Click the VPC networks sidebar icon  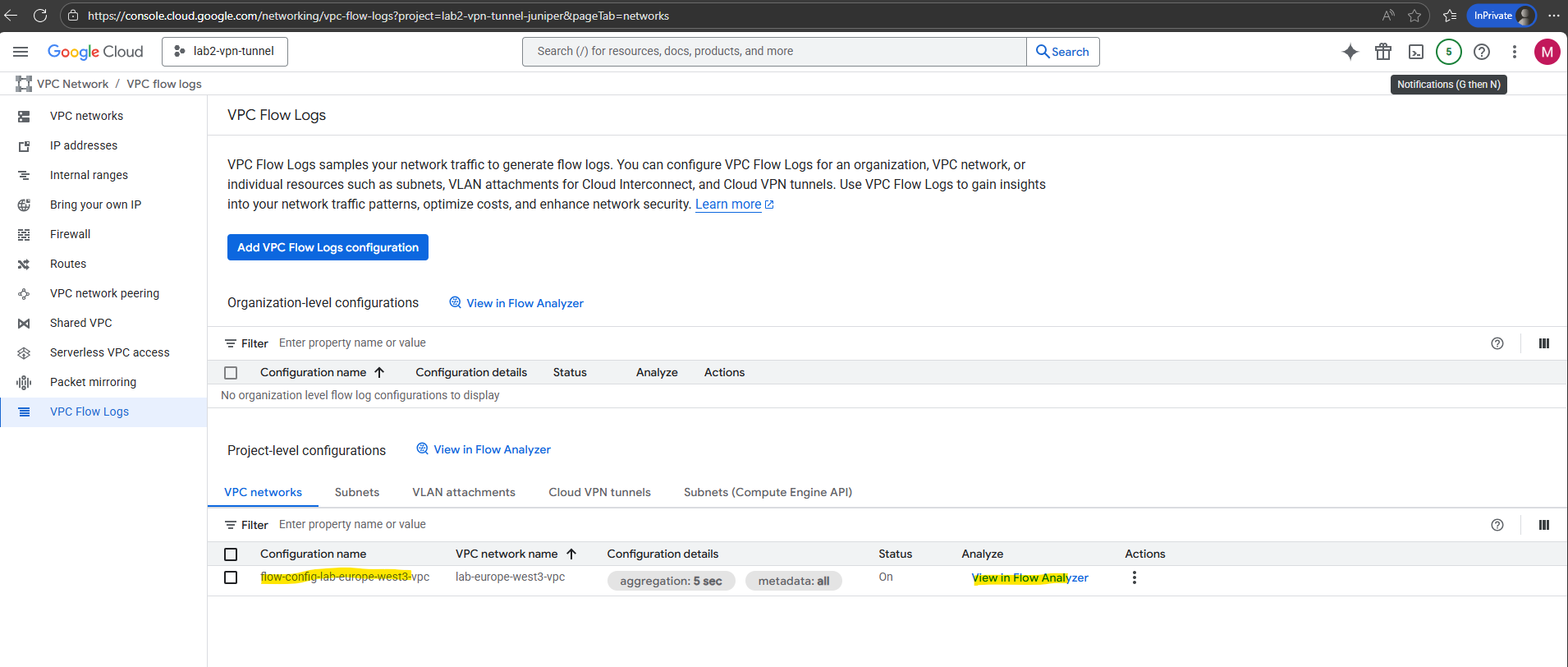pos(24,117)
